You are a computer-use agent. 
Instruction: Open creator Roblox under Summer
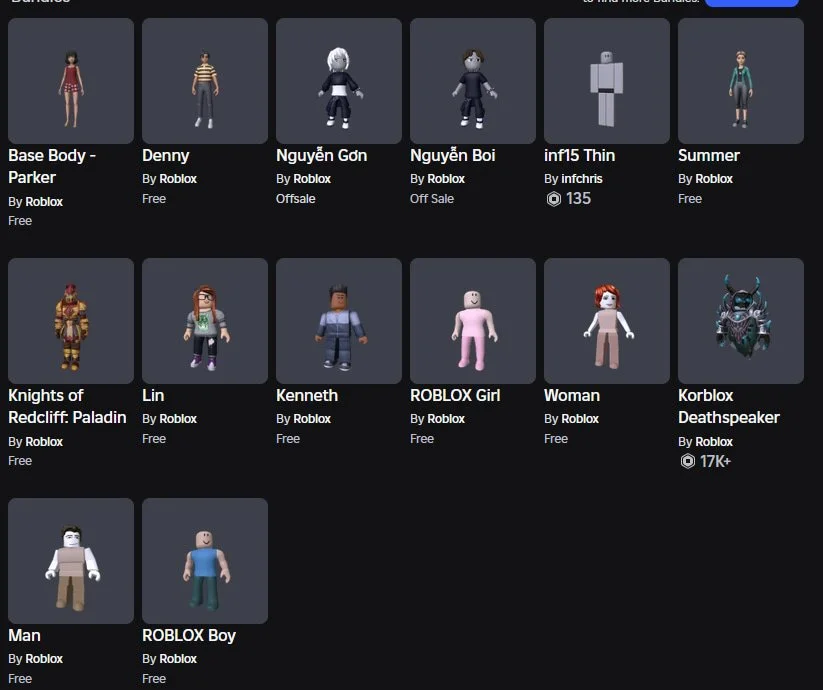point(714,179)
